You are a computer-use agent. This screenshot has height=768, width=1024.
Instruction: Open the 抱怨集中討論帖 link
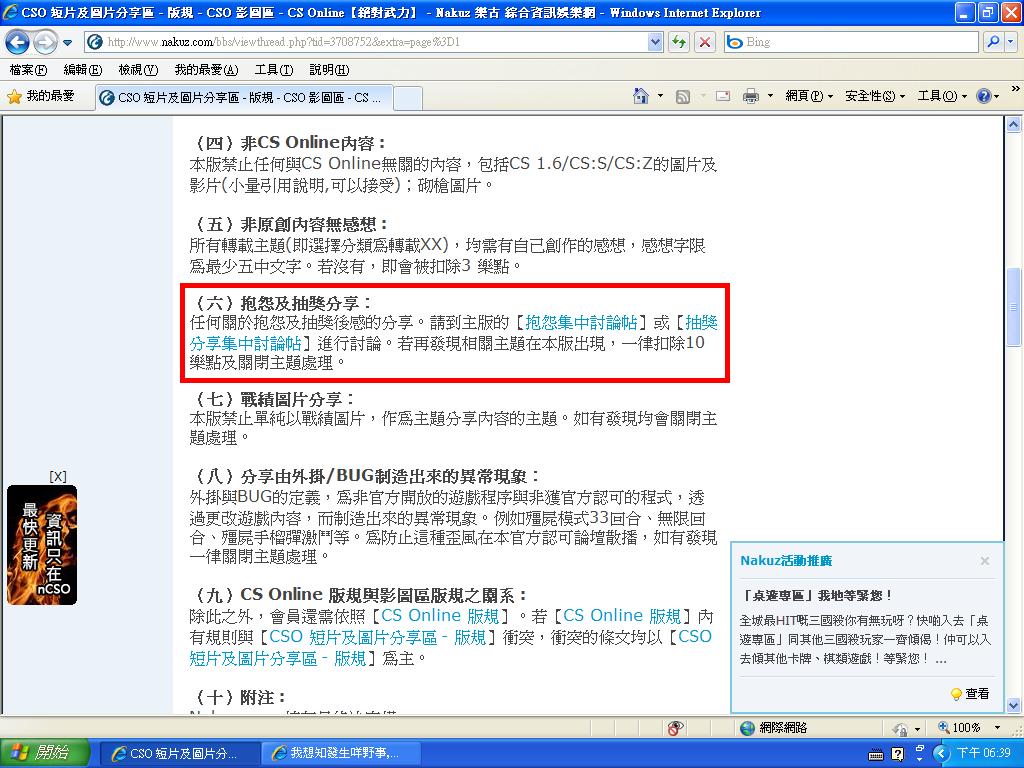click(x=581, y=323)
